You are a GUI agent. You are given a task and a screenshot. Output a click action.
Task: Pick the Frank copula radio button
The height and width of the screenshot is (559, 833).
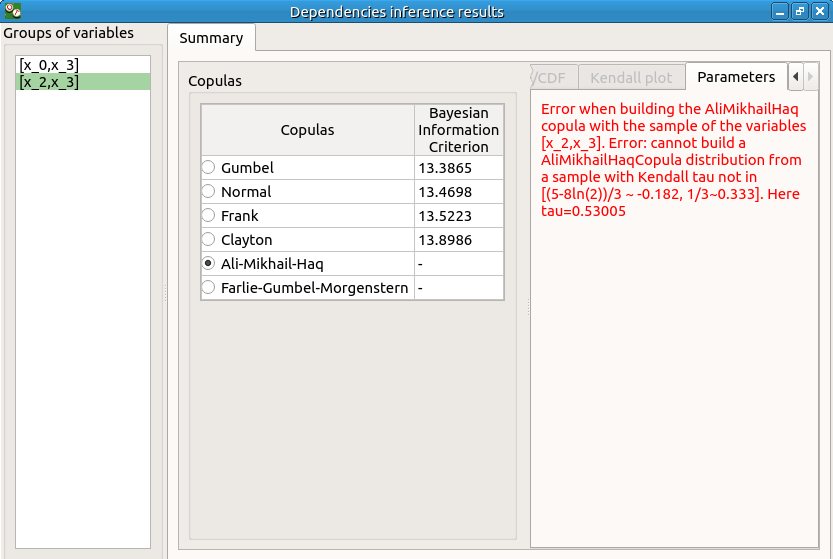[x=209, y=216]
